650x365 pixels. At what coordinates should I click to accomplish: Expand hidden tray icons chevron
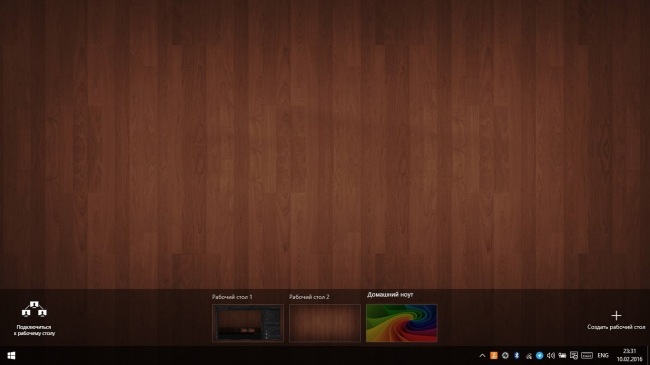click(482, 355)
